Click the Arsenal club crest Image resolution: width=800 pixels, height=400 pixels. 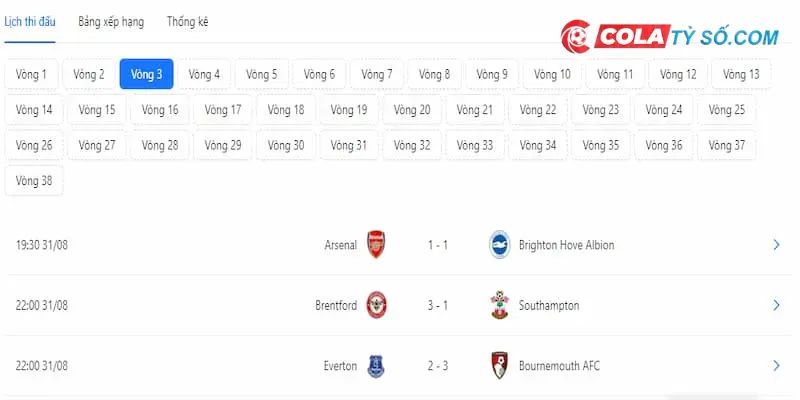(x=377, y=245)
